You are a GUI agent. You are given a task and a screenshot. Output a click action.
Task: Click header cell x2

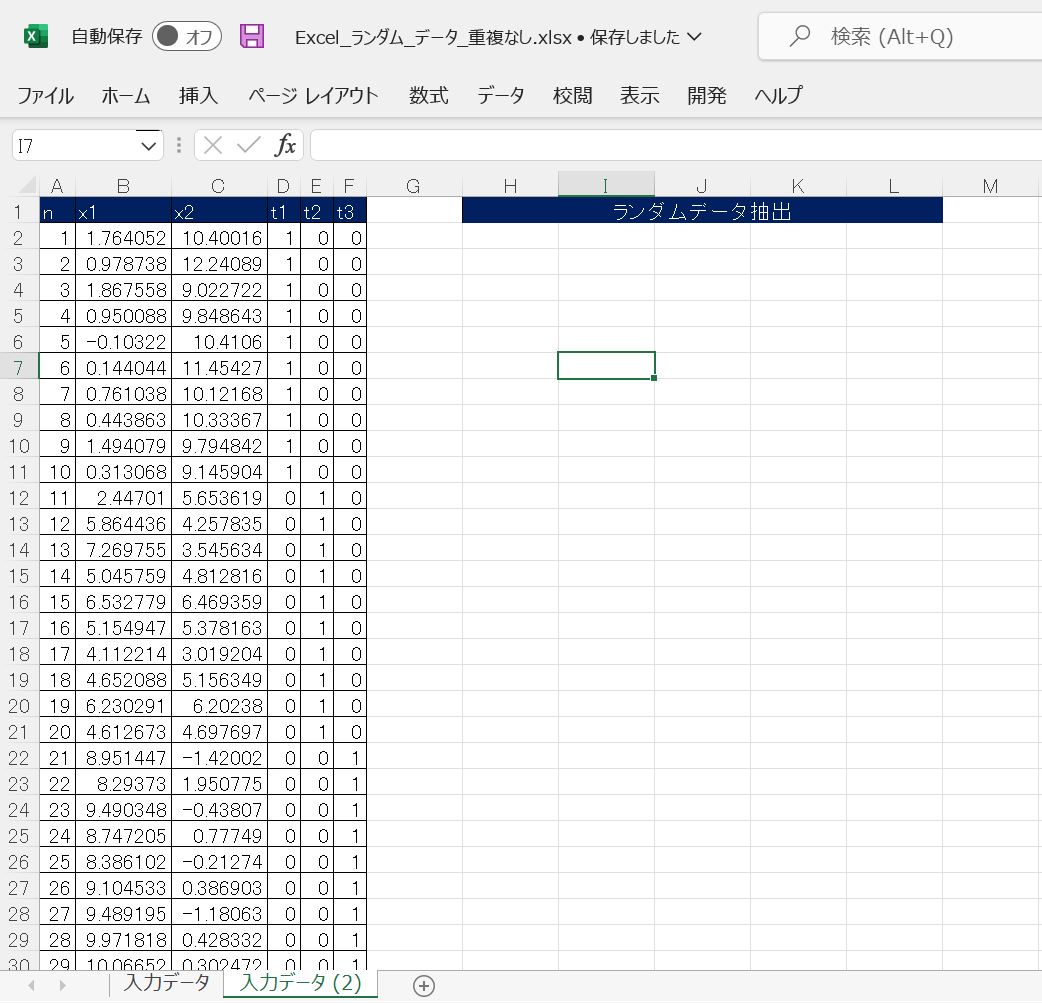pyautogui.click(x=219, y=212)
